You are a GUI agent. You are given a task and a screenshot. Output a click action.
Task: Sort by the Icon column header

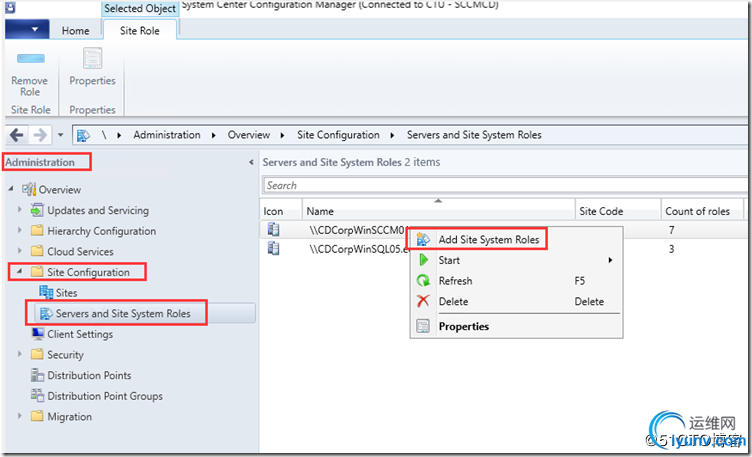coord(281,211)
